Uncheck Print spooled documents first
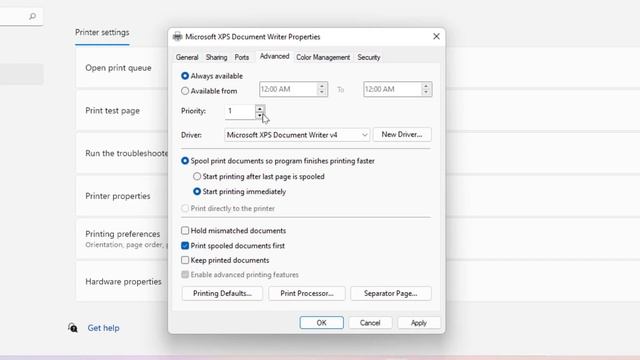The height and width of the screenshot is (360, 640). point(185,246)
